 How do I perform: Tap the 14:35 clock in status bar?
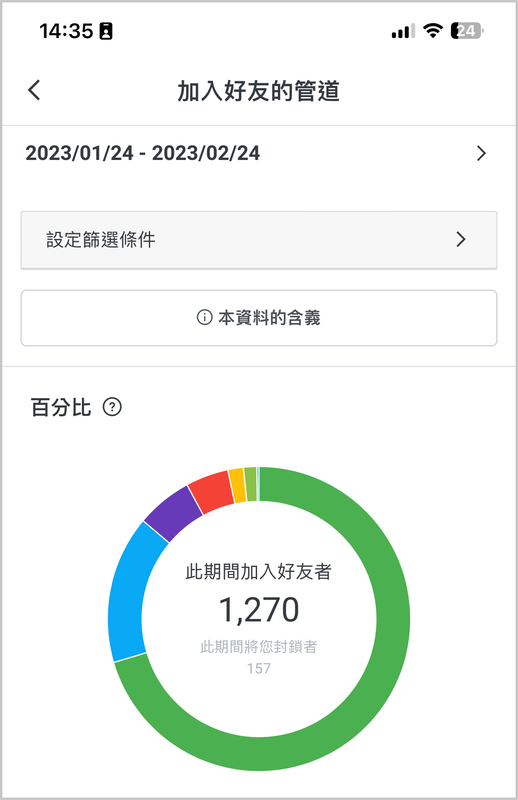66,31
